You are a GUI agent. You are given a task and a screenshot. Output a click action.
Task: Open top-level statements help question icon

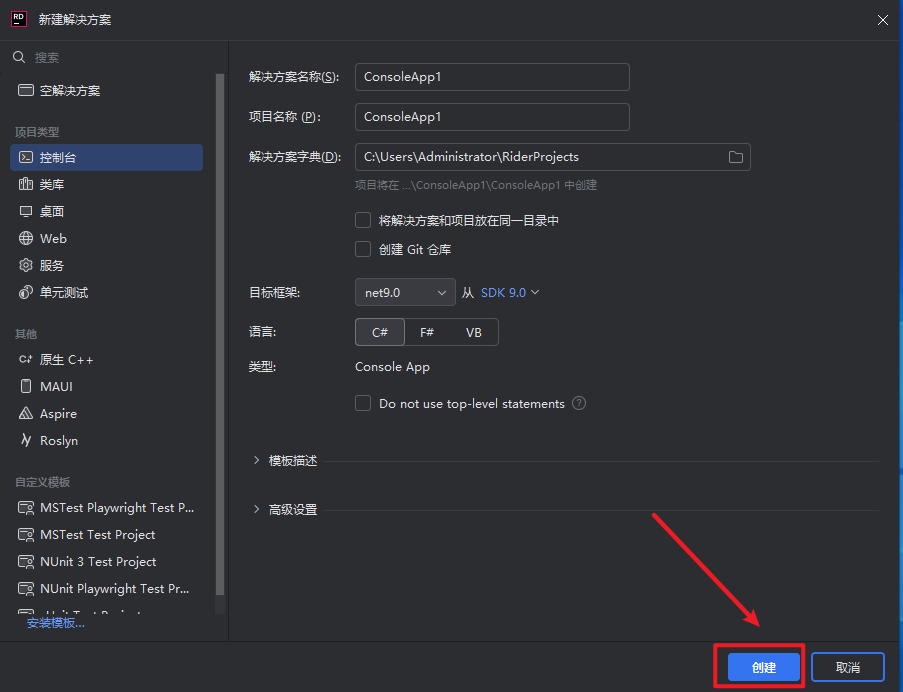579,404
